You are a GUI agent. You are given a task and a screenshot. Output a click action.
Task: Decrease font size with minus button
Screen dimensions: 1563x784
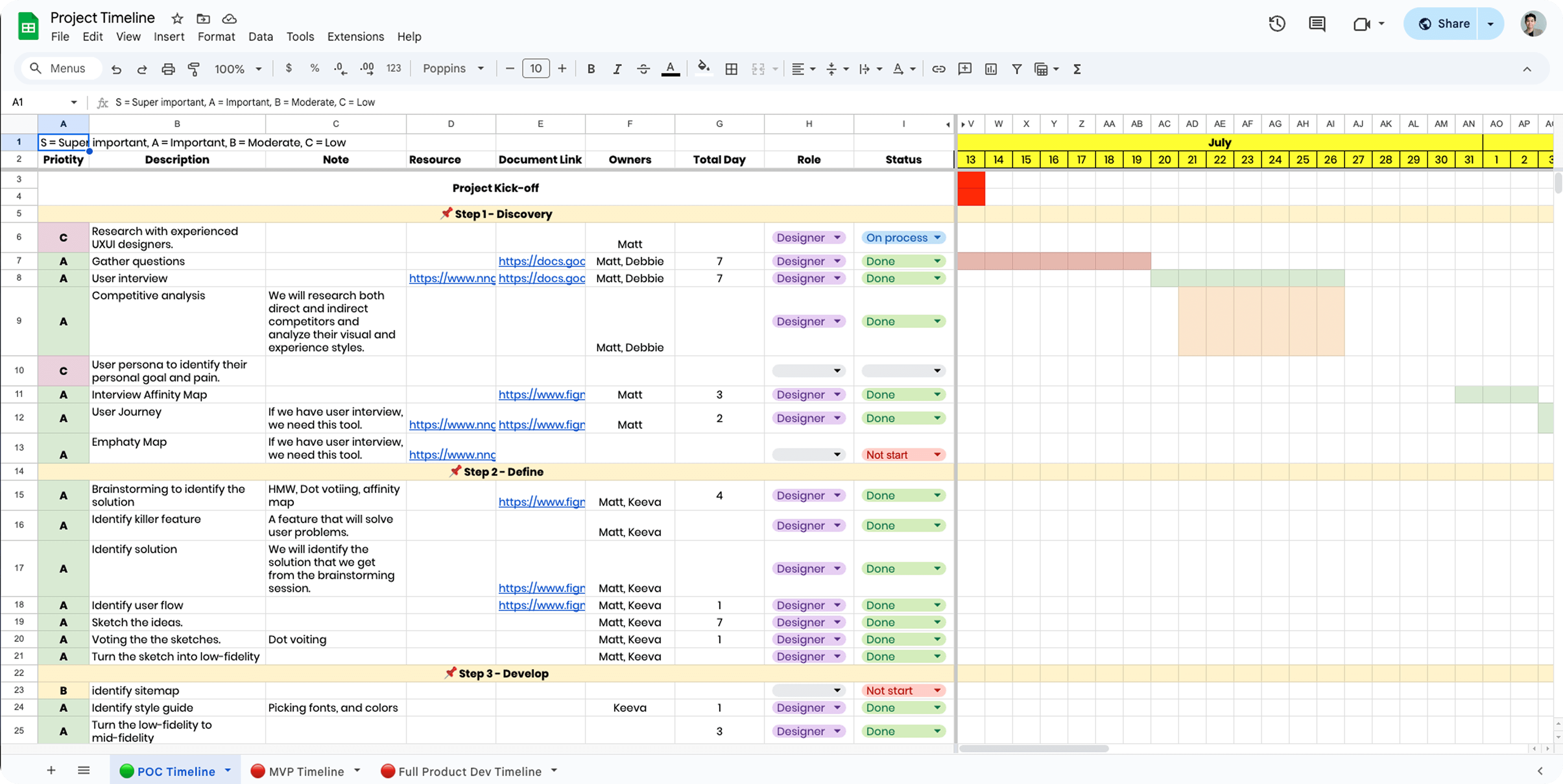click(x=510, y=68)
